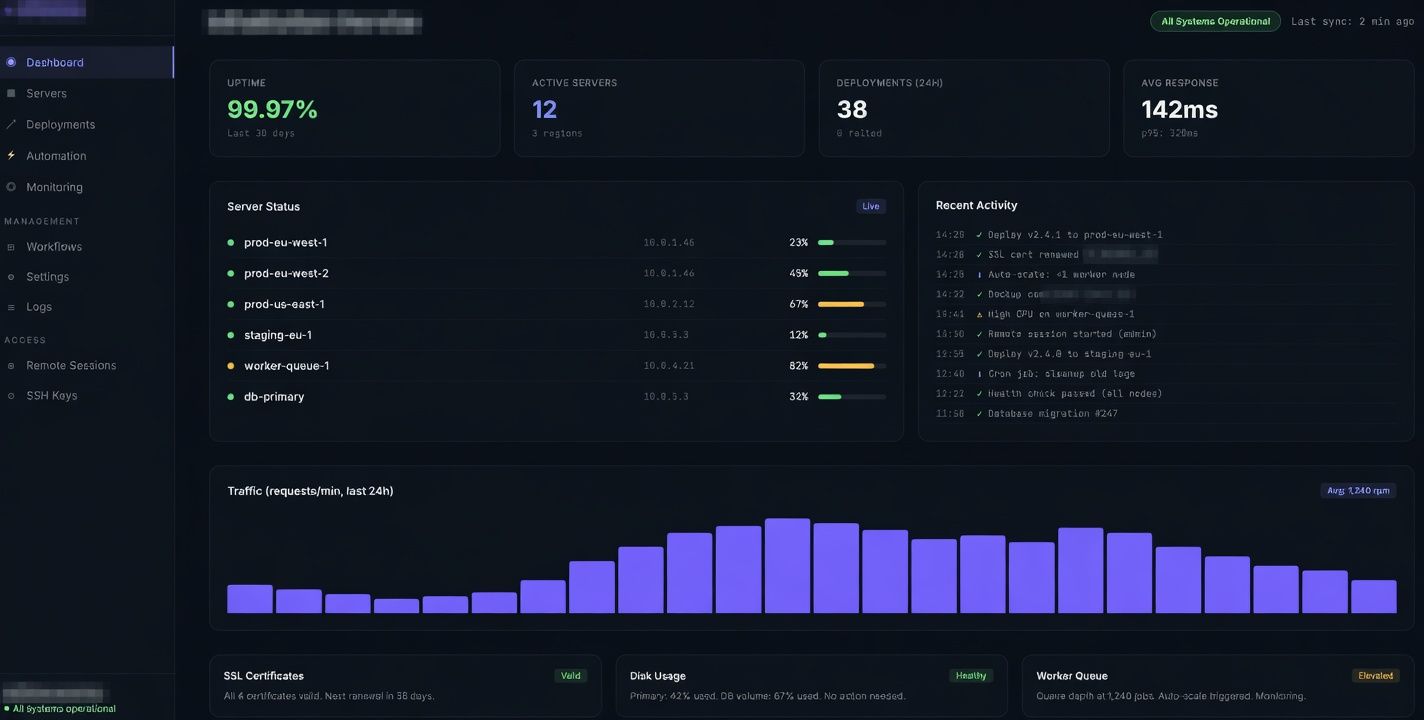Click the Avg rpm badge on Traffic
Screen dimensions: 1424x720
pyautogui.click(x=1358, y=490)
